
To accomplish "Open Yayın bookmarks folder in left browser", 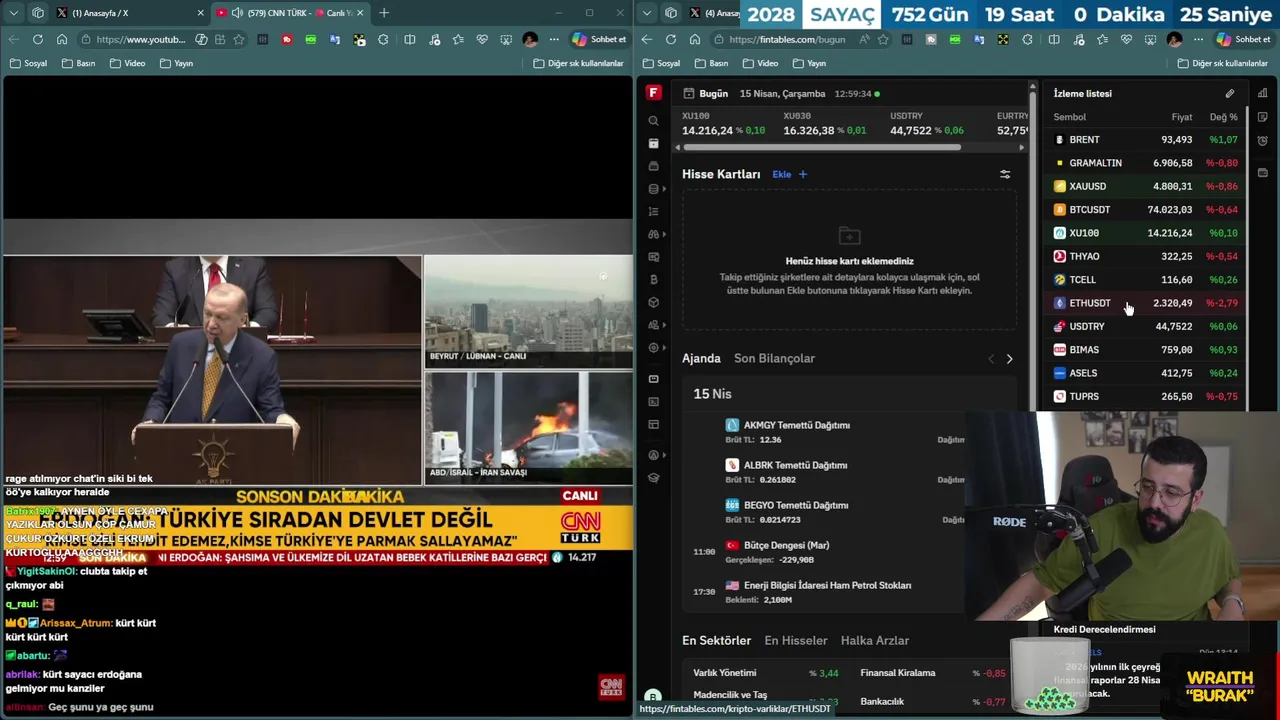I will click(176, 63).
